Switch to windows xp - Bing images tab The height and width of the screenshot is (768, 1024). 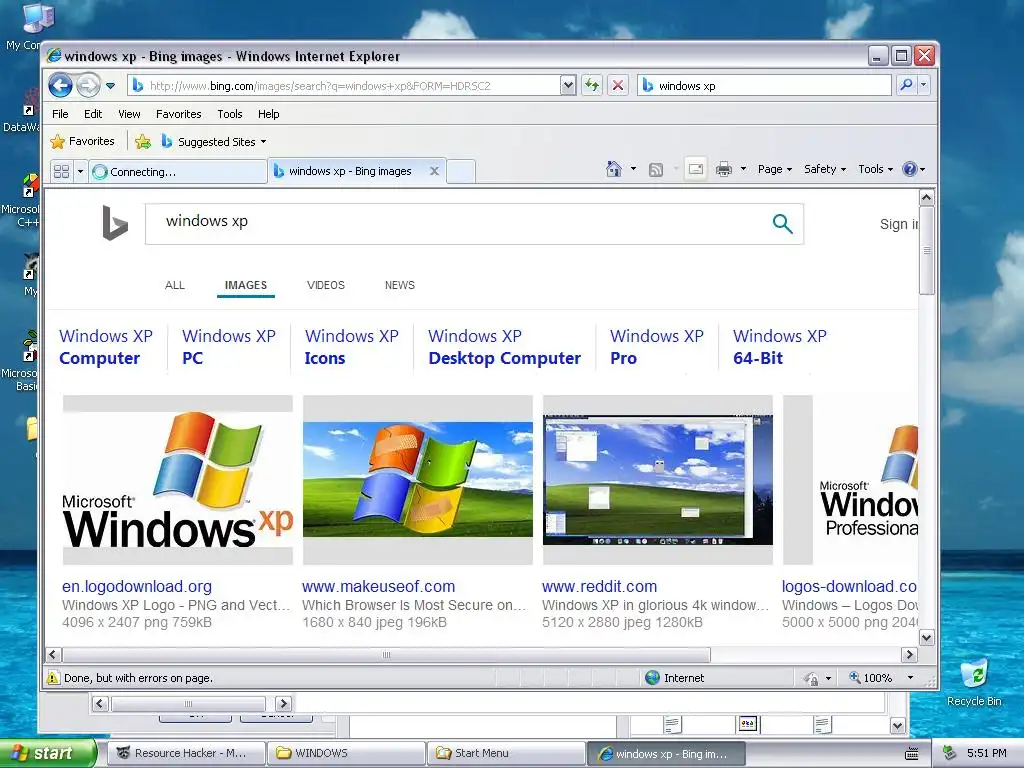point(350,171)
